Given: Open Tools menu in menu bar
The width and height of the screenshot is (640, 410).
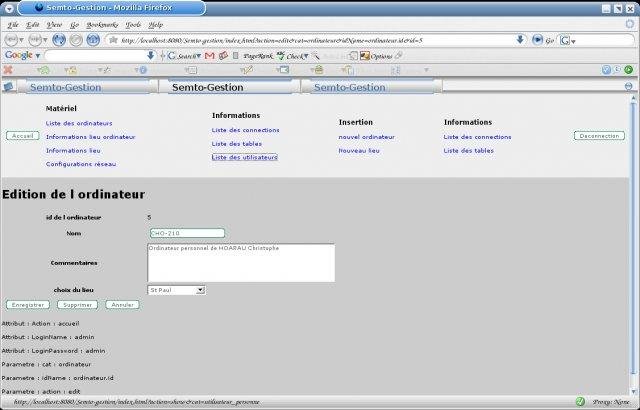Looking at the screenshot, I should click(133, 25).
